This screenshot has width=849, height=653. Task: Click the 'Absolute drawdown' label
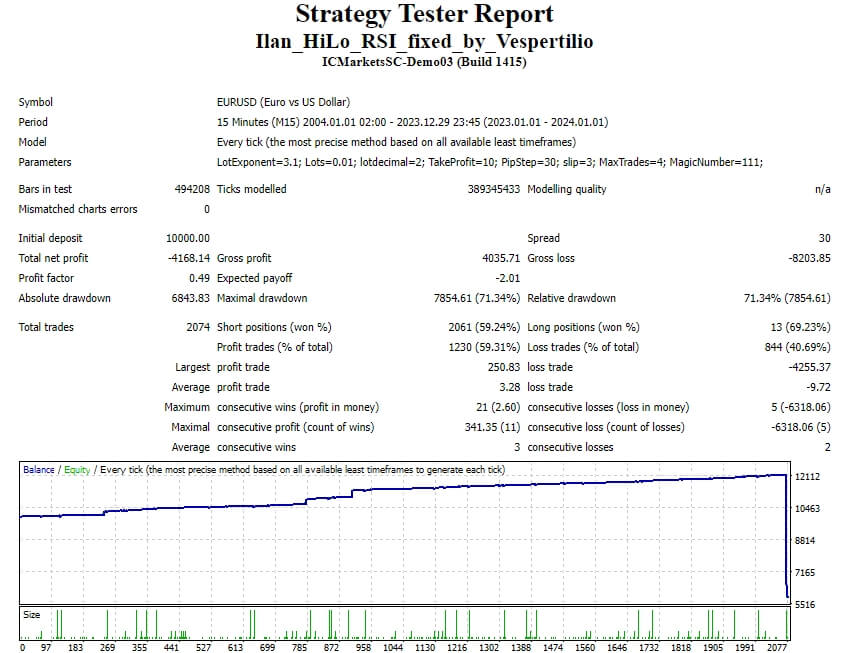[x=64, y=298]
